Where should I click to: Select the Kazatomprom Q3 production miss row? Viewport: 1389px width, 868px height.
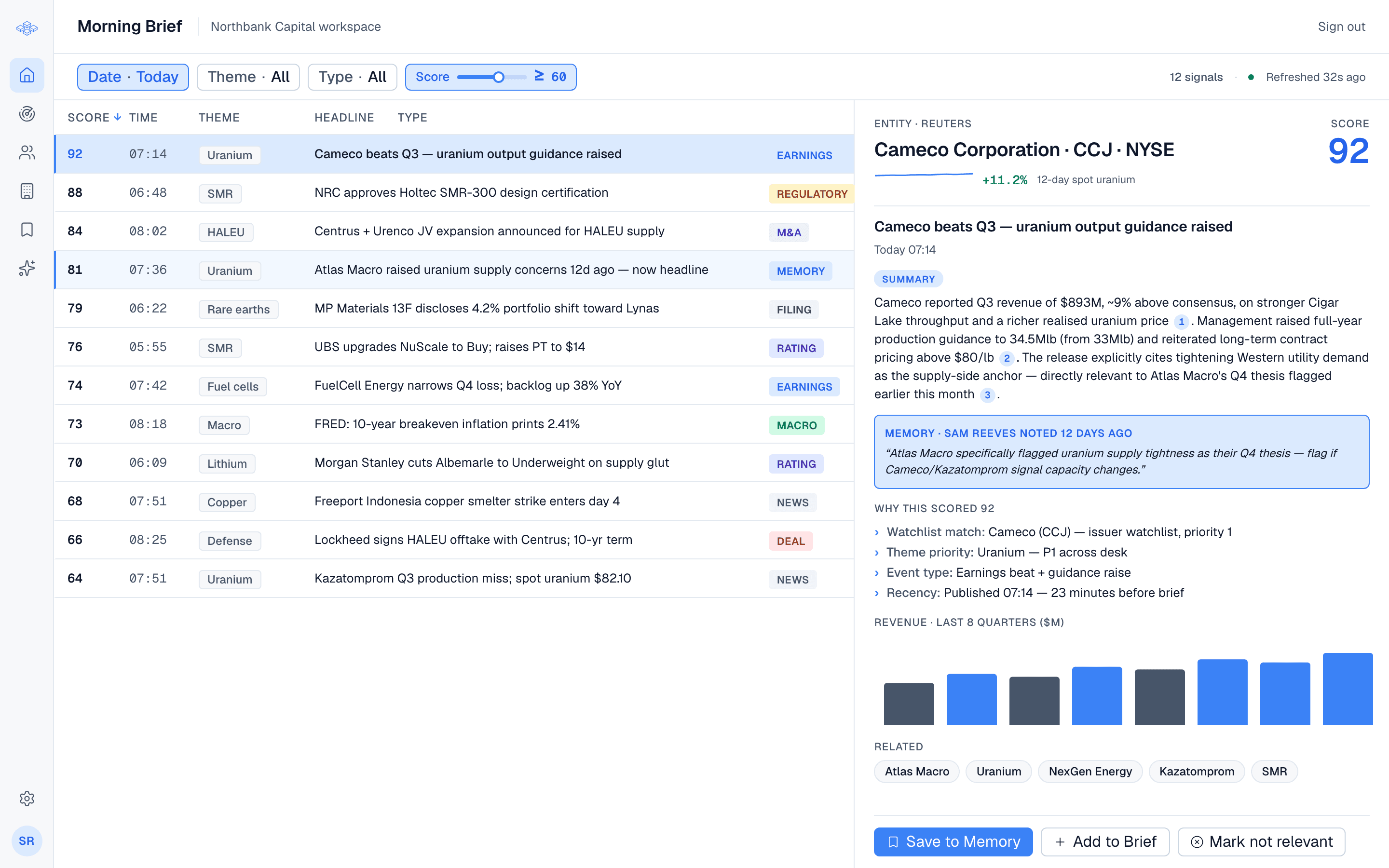point(454,578)
